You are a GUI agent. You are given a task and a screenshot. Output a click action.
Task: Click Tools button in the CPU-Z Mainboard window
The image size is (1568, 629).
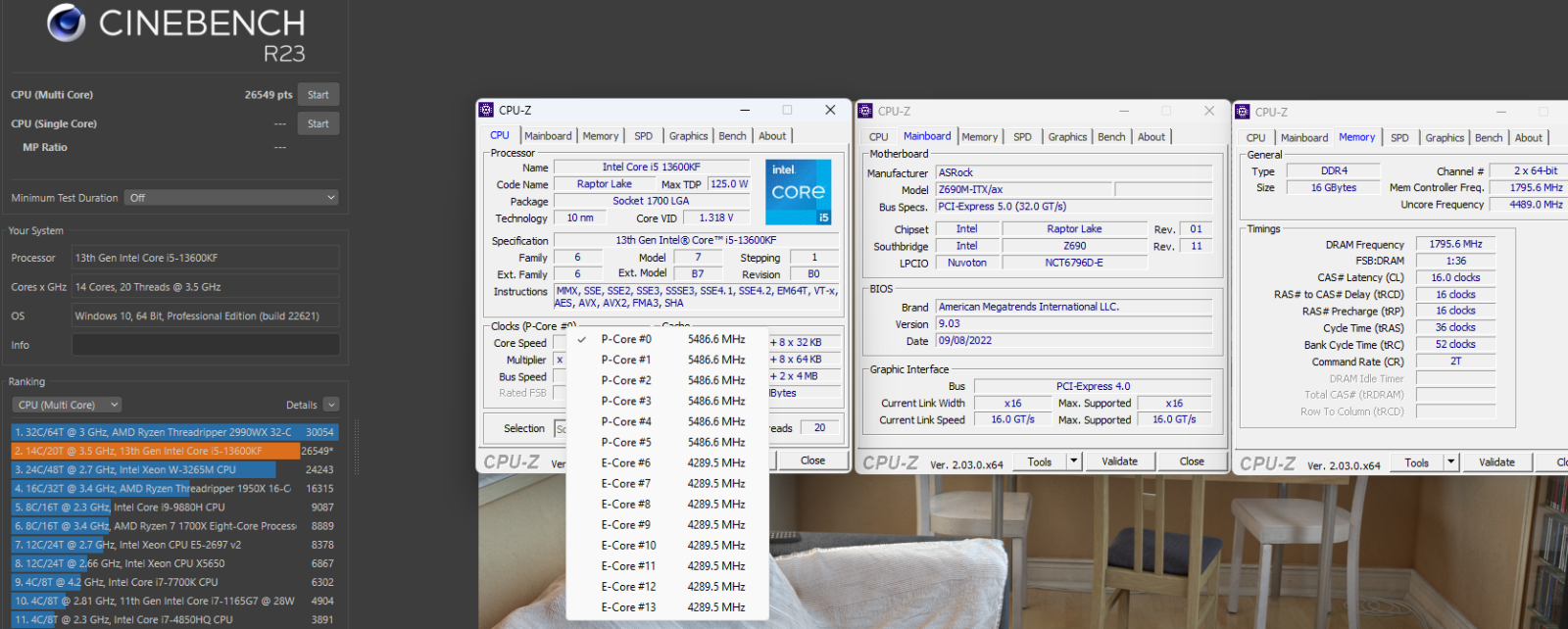coord(1040,461)
